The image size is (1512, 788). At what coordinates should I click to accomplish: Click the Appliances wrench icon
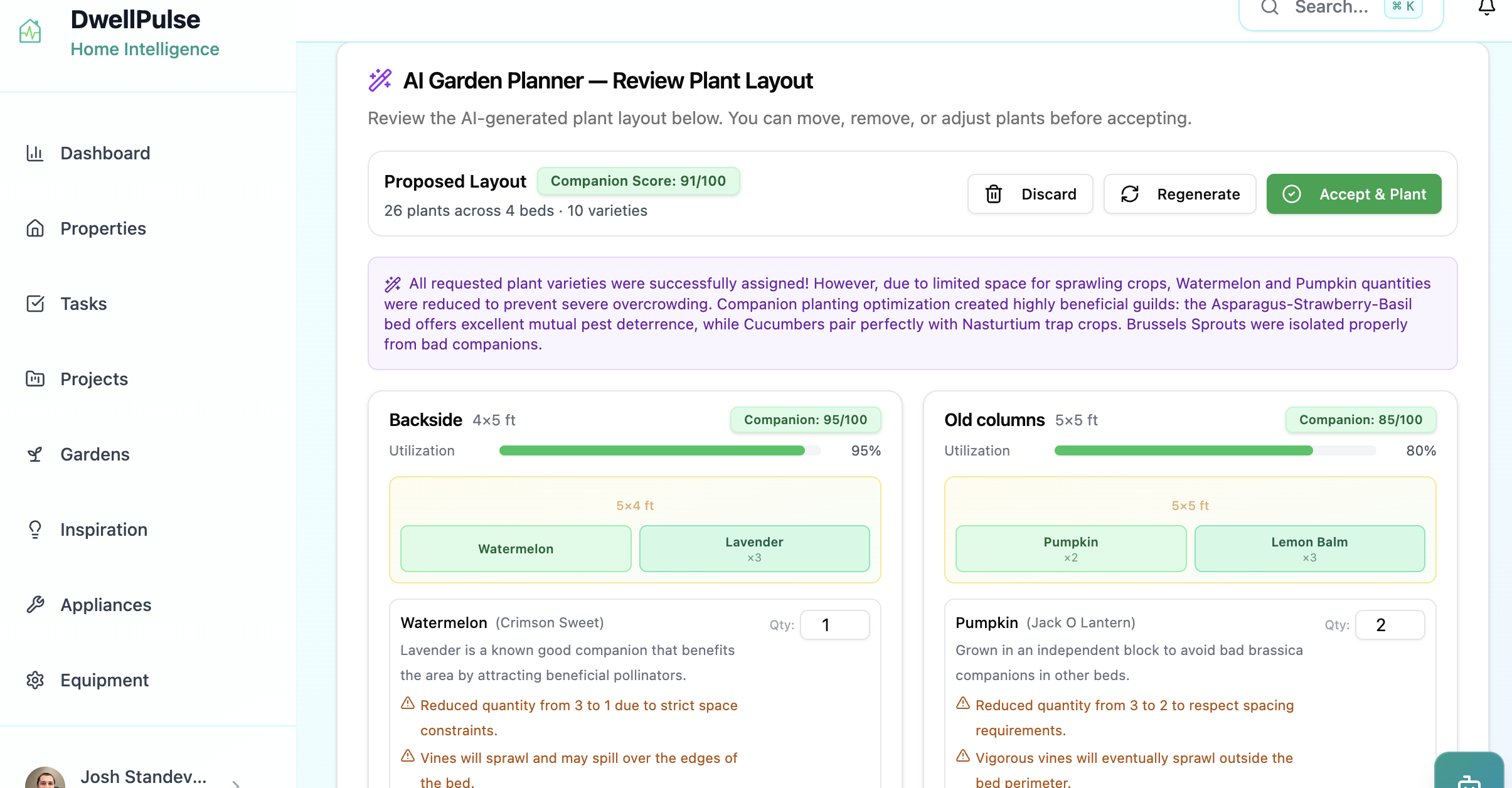pyautogui.click(x=35, y=605)
